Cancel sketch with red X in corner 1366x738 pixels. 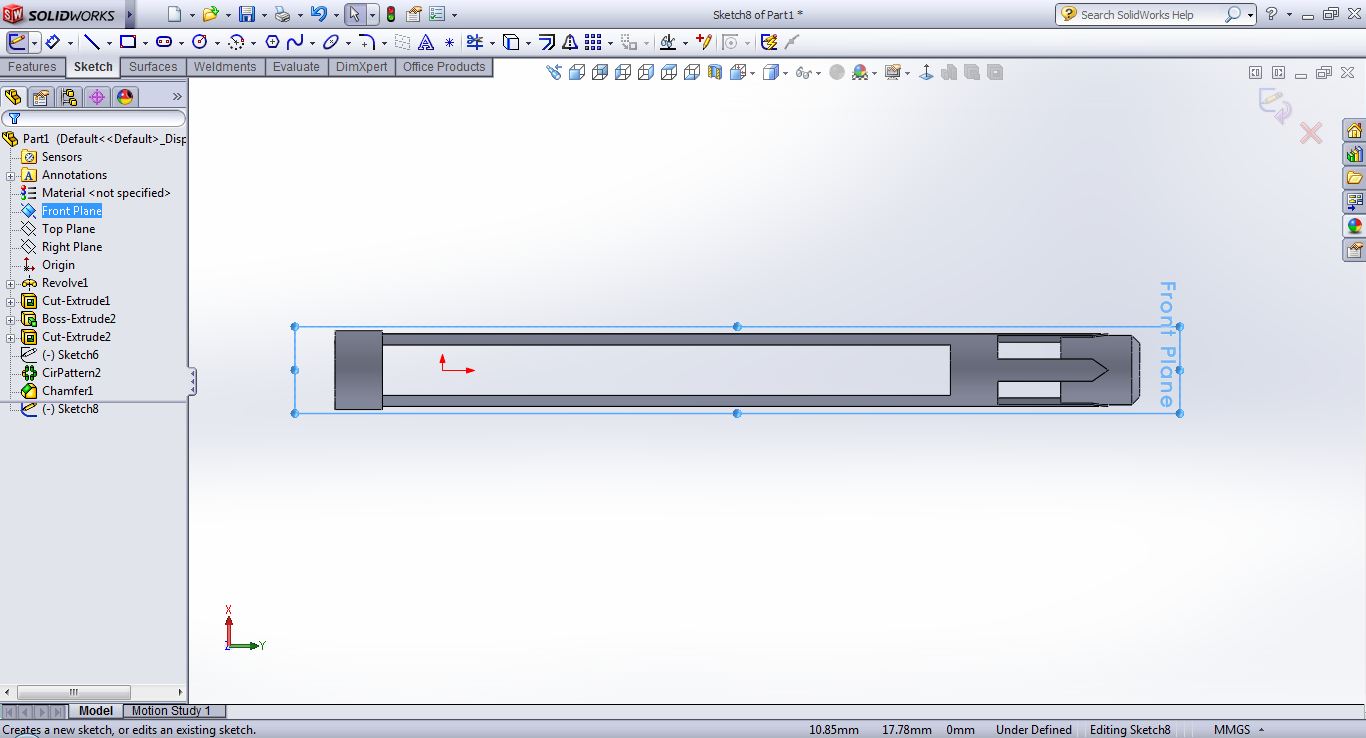coord(1310,133)
